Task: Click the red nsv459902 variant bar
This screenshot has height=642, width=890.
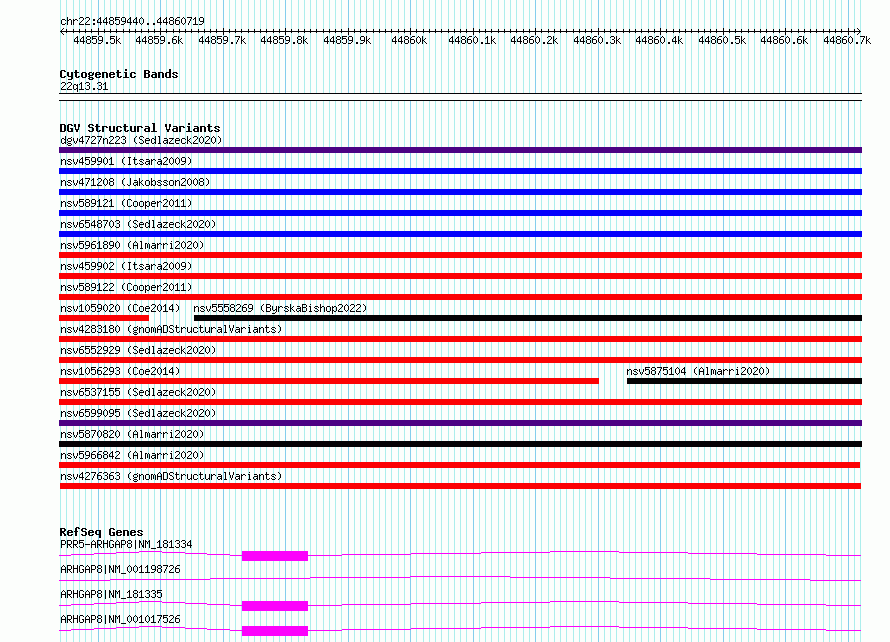Action: click(x=460, y=276)
